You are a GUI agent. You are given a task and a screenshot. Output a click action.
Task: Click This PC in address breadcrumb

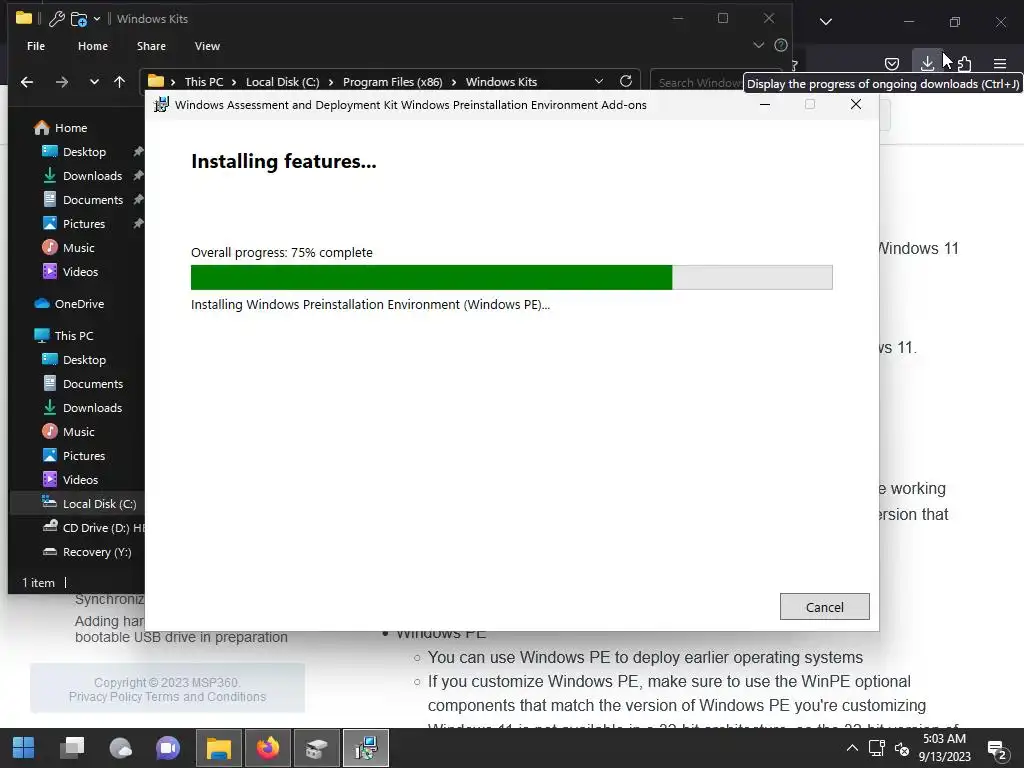tap(204, 82)
